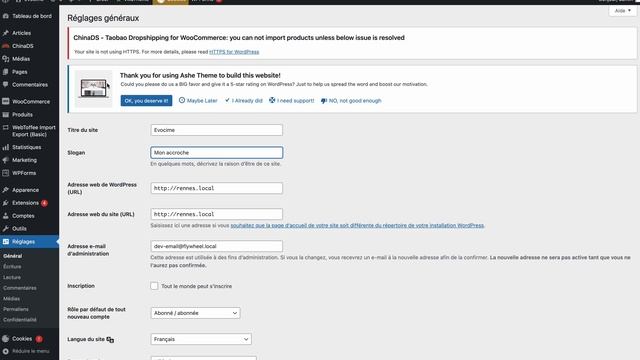
Task: Click the Réglages settings icon
Action: pos(5,242)
